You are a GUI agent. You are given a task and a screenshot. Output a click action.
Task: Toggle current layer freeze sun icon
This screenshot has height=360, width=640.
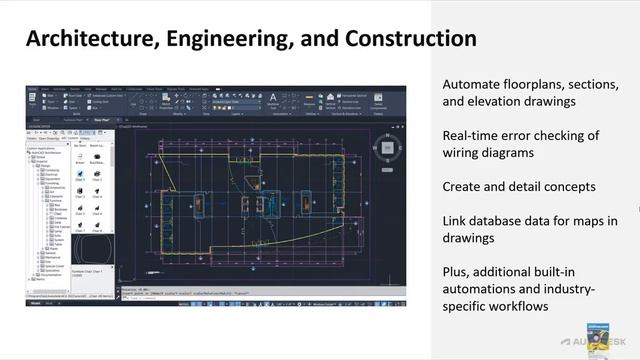tap(219, 108)
